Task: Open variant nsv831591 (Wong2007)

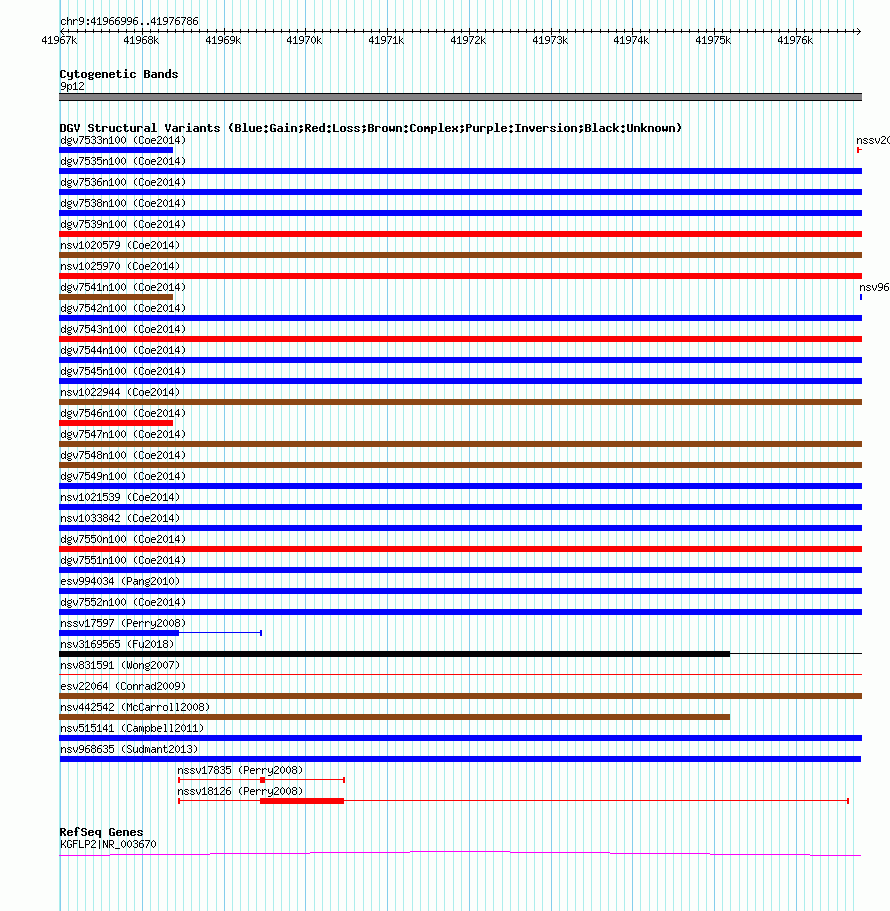Action: pyautogui.click(x=120, y=665)
